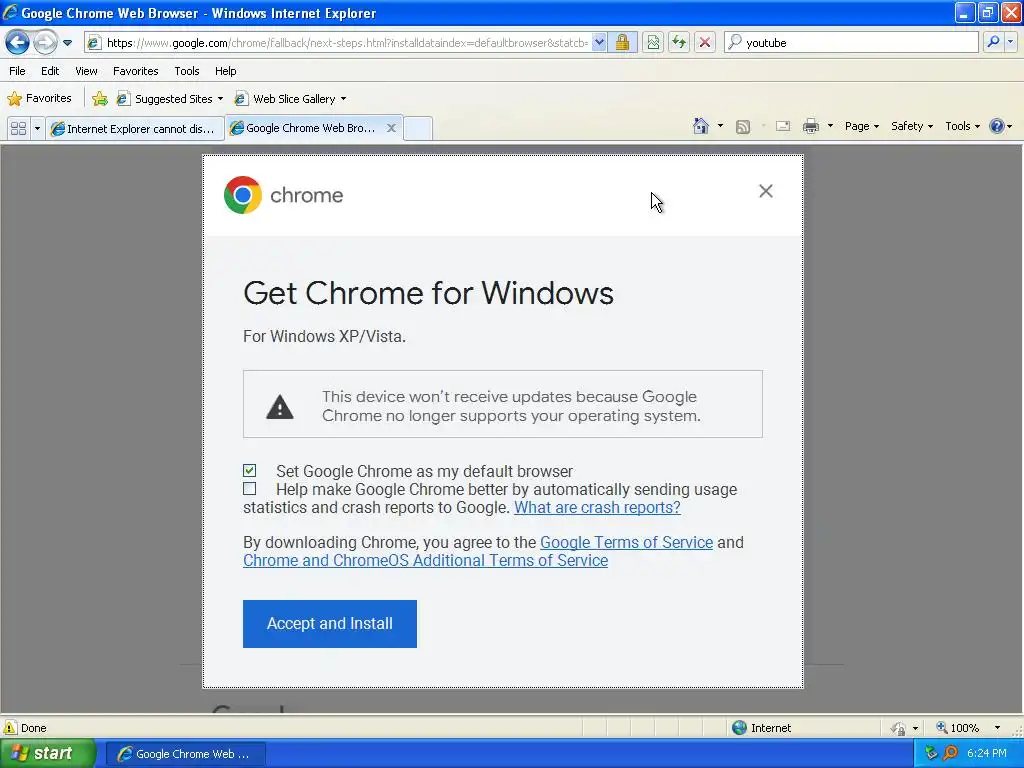Screen dimensions: 1024x768
Task: Toggle Compatibility View broken-page icon
Action: coord(653,43)
